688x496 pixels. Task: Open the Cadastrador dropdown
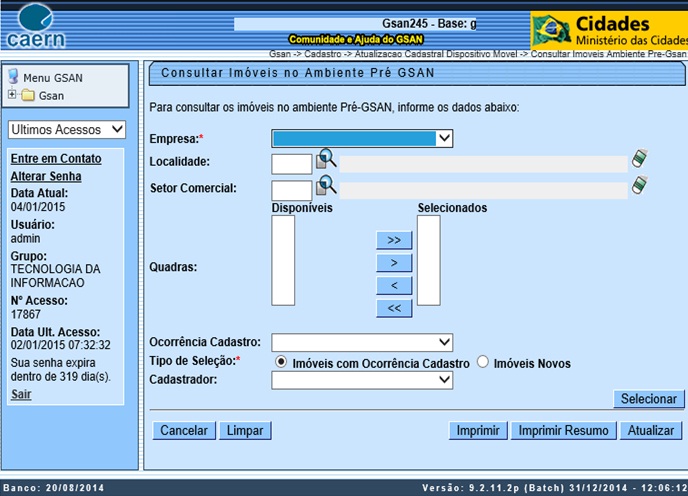(x=362, y=380)
